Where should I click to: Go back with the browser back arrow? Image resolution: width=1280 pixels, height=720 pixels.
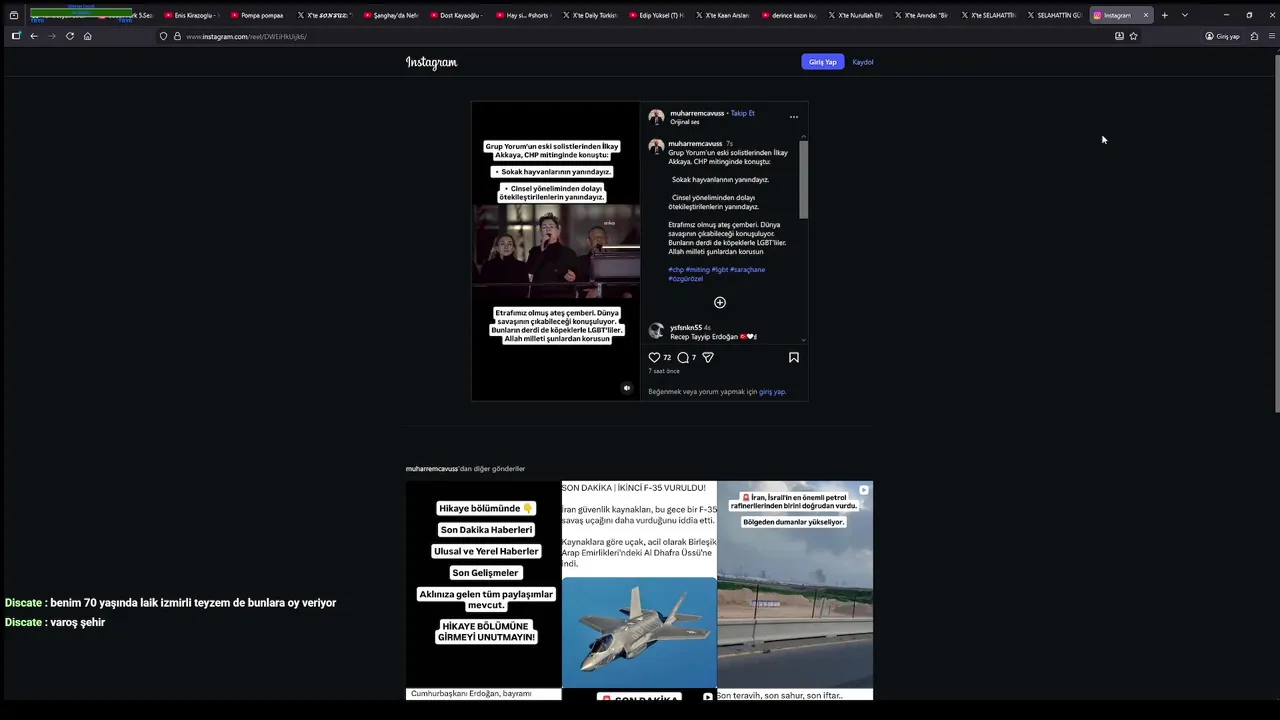(x=34, y=36)
